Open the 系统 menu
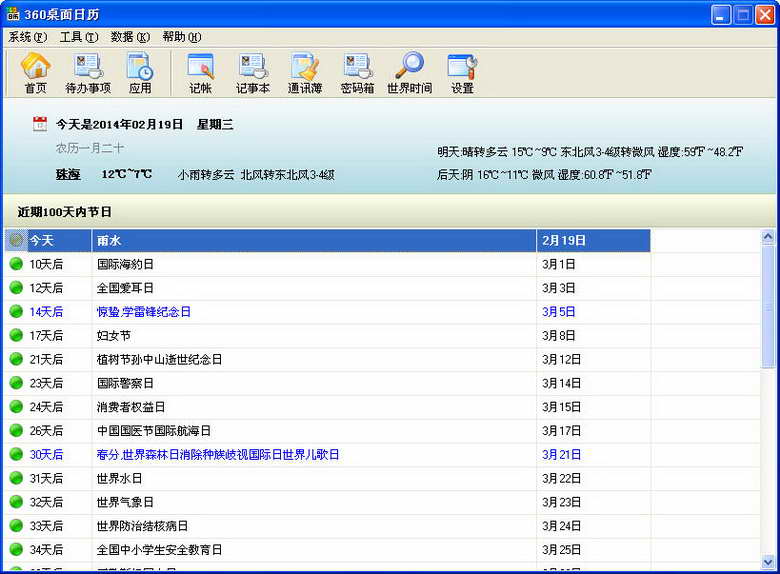Viewport: 780px width, 574px height. click(27, 37)
